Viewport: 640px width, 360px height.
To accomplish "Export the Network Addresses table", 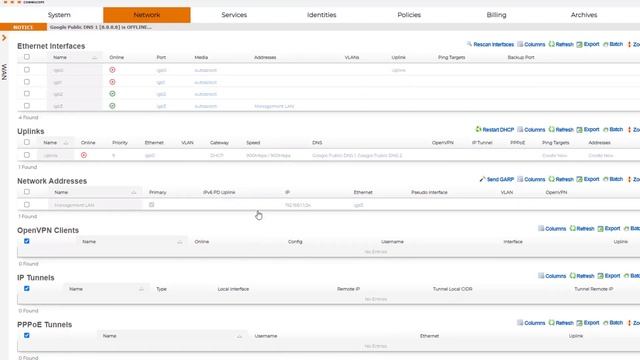I will pos(588,179).
